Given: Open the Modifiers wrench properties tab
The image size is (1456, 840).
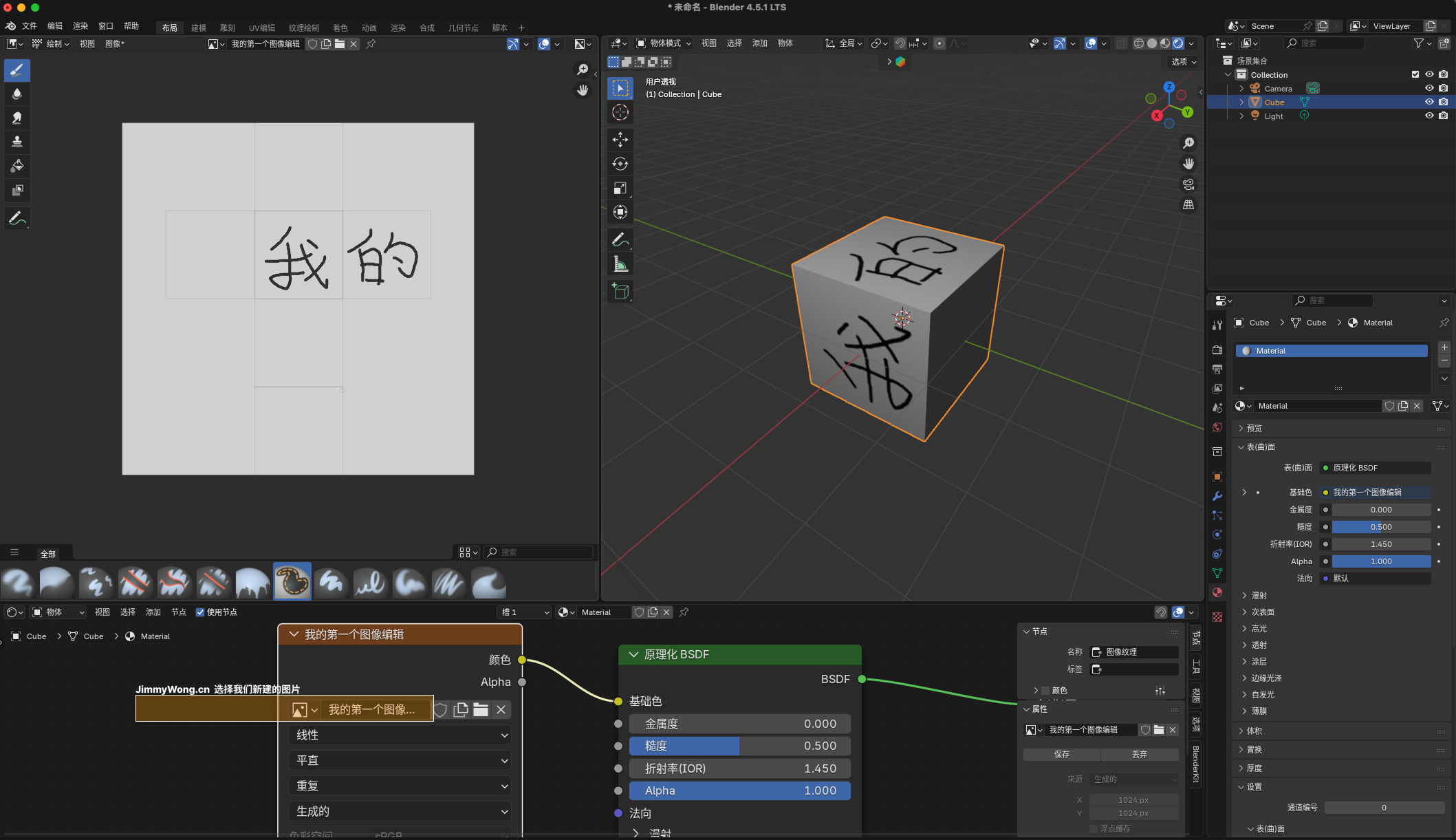Looking at the screenshot, I should 1217,496.
